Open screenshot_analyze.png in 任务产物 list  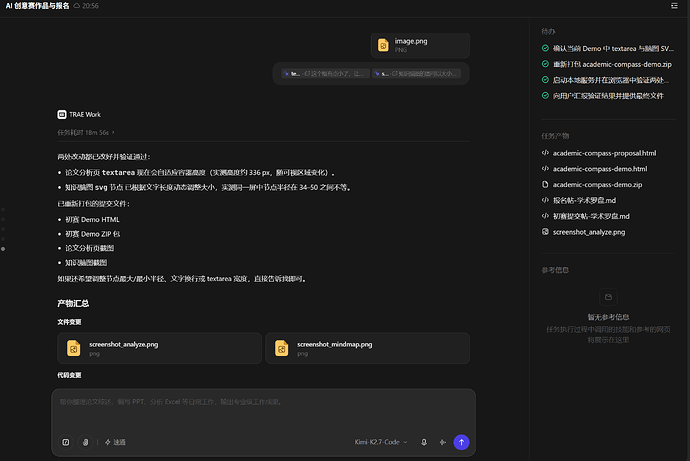tap(589, 232)
